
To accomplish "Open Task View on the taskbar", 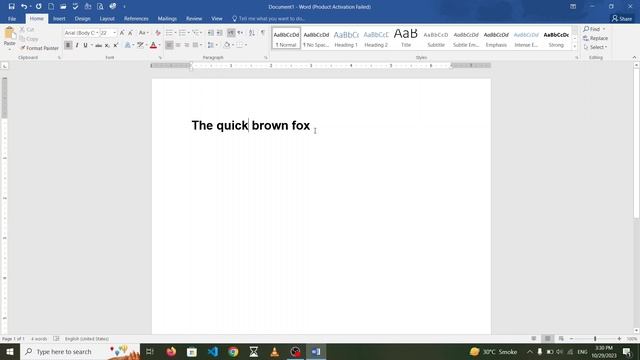I will coord(150,351).
